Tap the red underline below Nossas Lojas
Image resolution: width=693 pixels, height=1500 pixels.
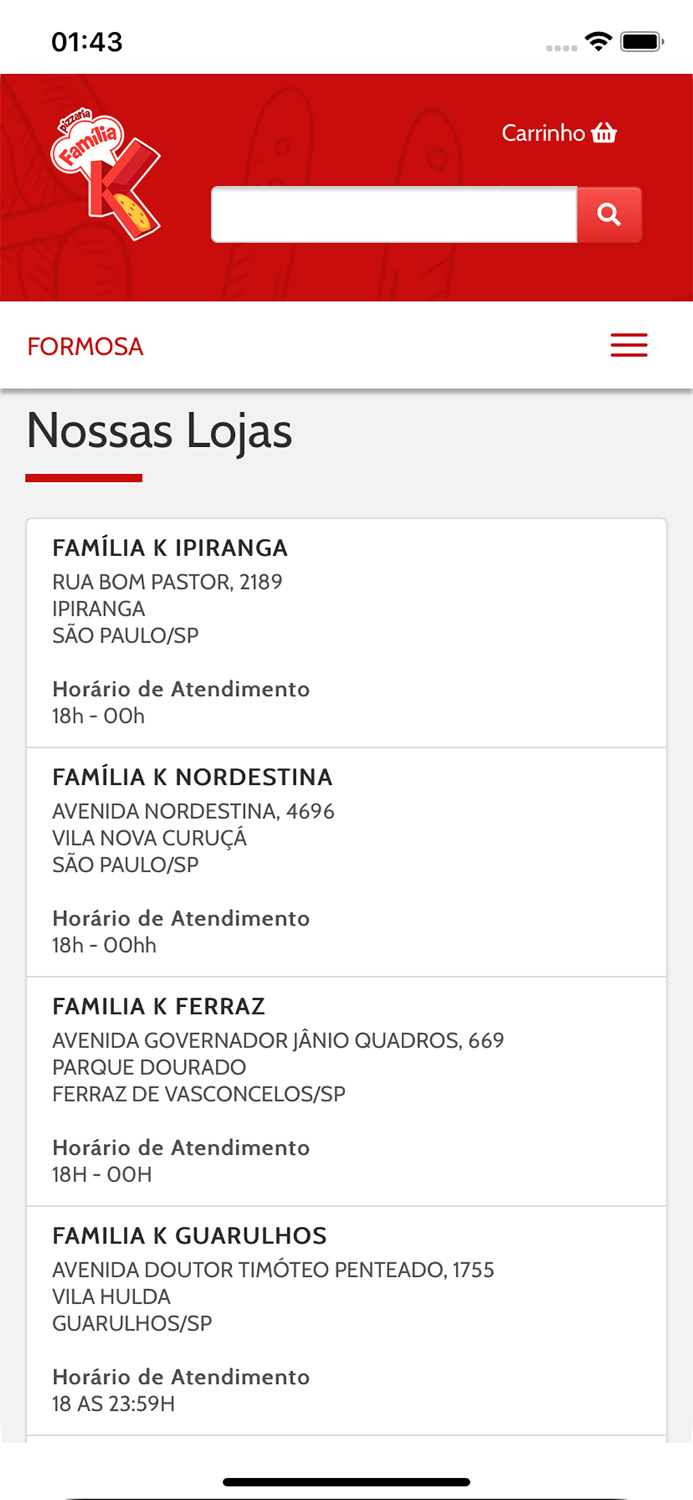tap(84, 479)
